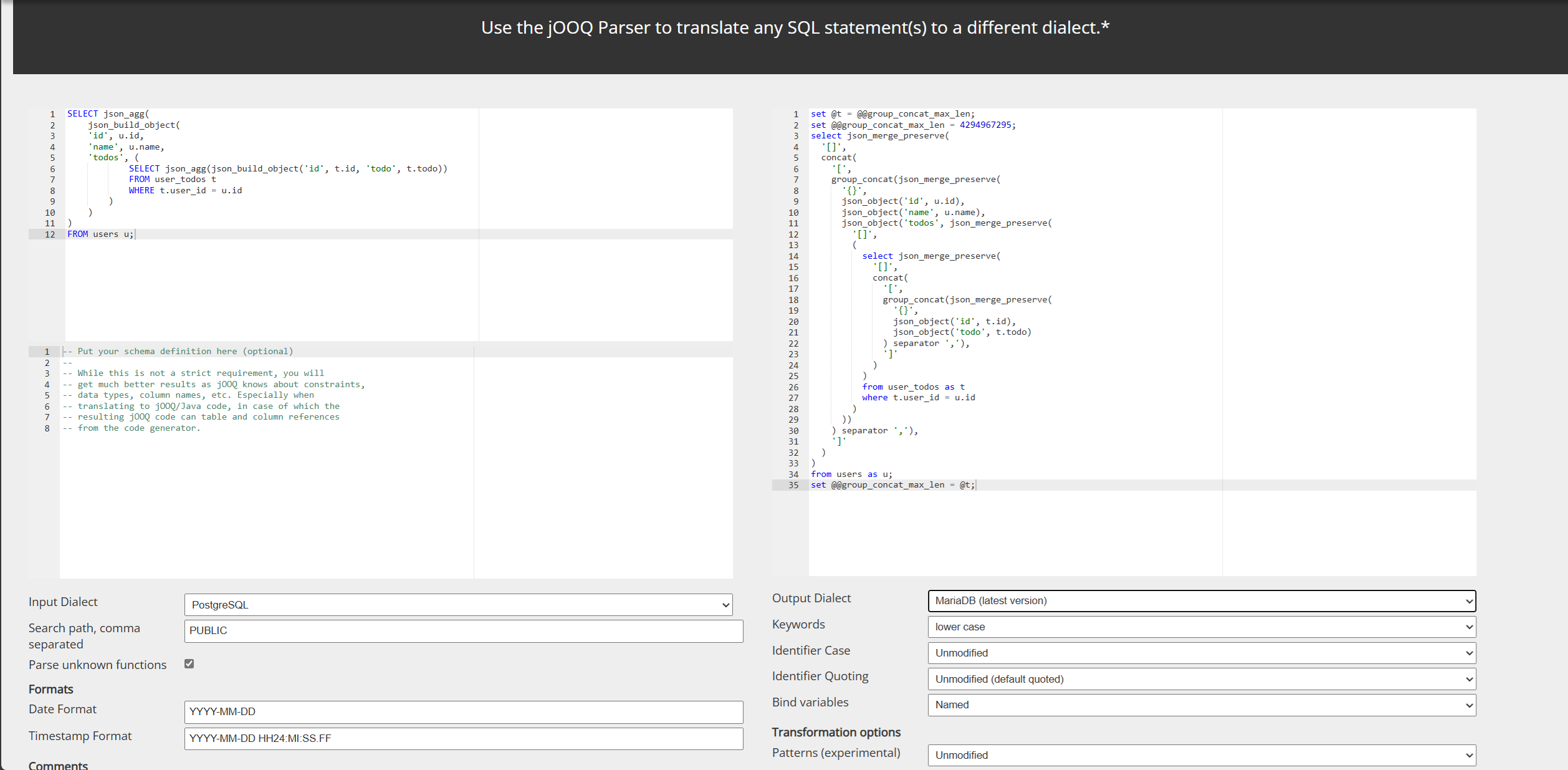1568x770 pixels.
Task: Click 'json_build_object(' on line 2 of the input editor
Action: (134, 125)
